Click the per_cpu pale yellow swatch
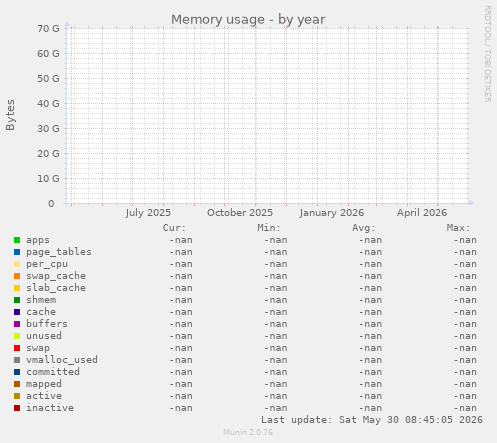This screenshot has height=443, width=497. click(17, 264)
